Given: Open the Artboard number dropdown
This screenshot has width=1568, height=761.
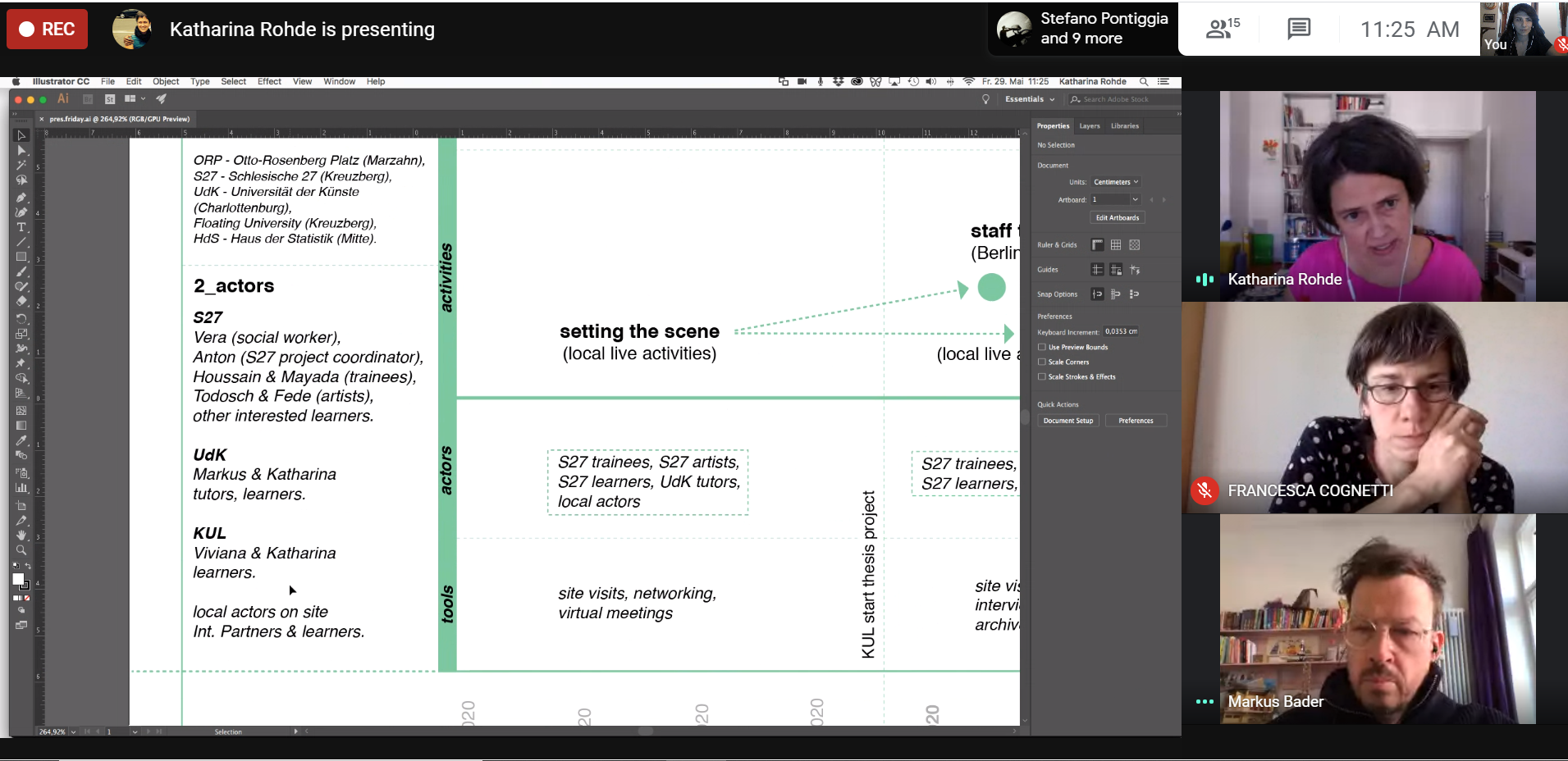Looking at the screenshot, I should click(1135, 199).
